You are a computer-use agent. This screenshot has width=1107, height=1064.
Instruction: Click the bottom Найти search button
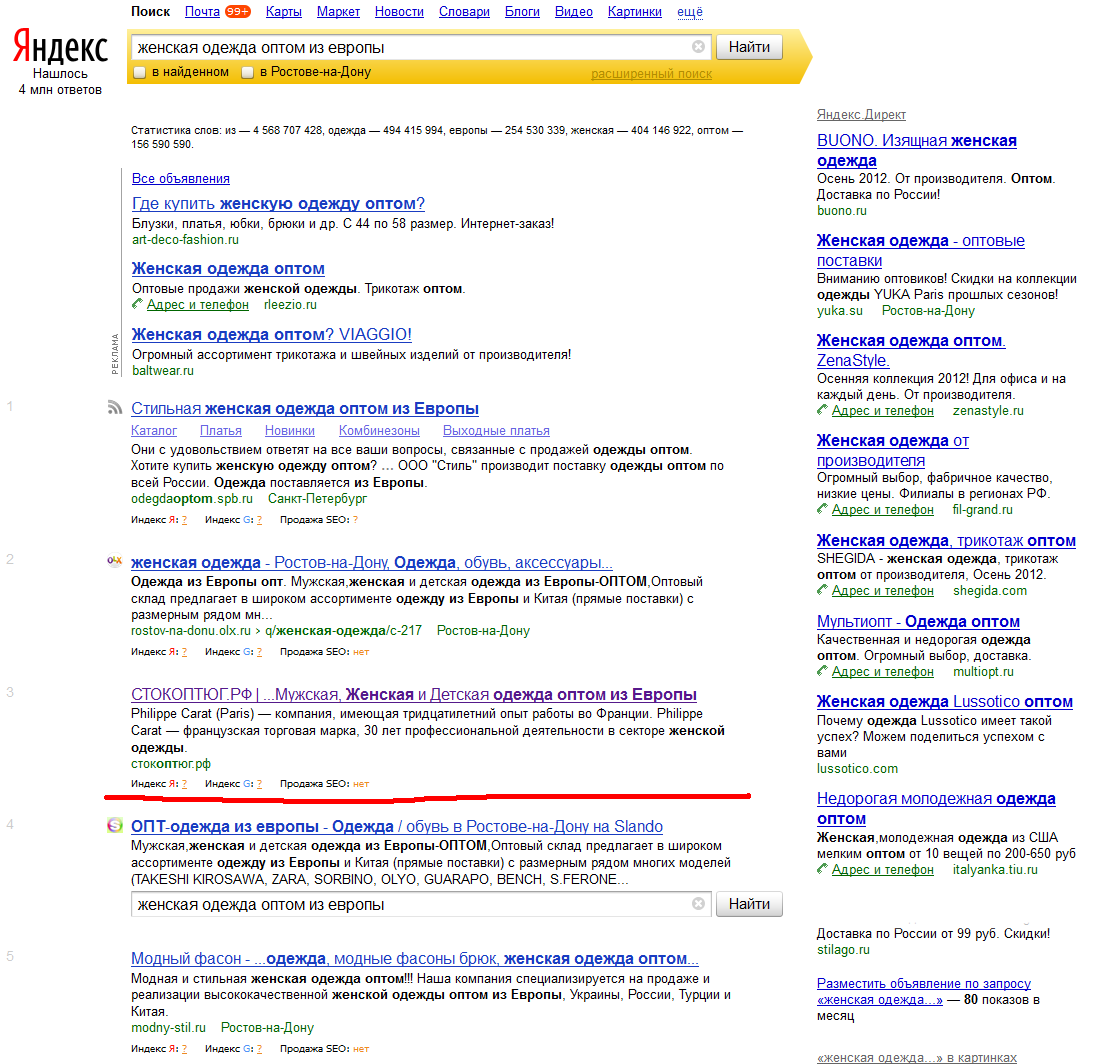point(749,904)
